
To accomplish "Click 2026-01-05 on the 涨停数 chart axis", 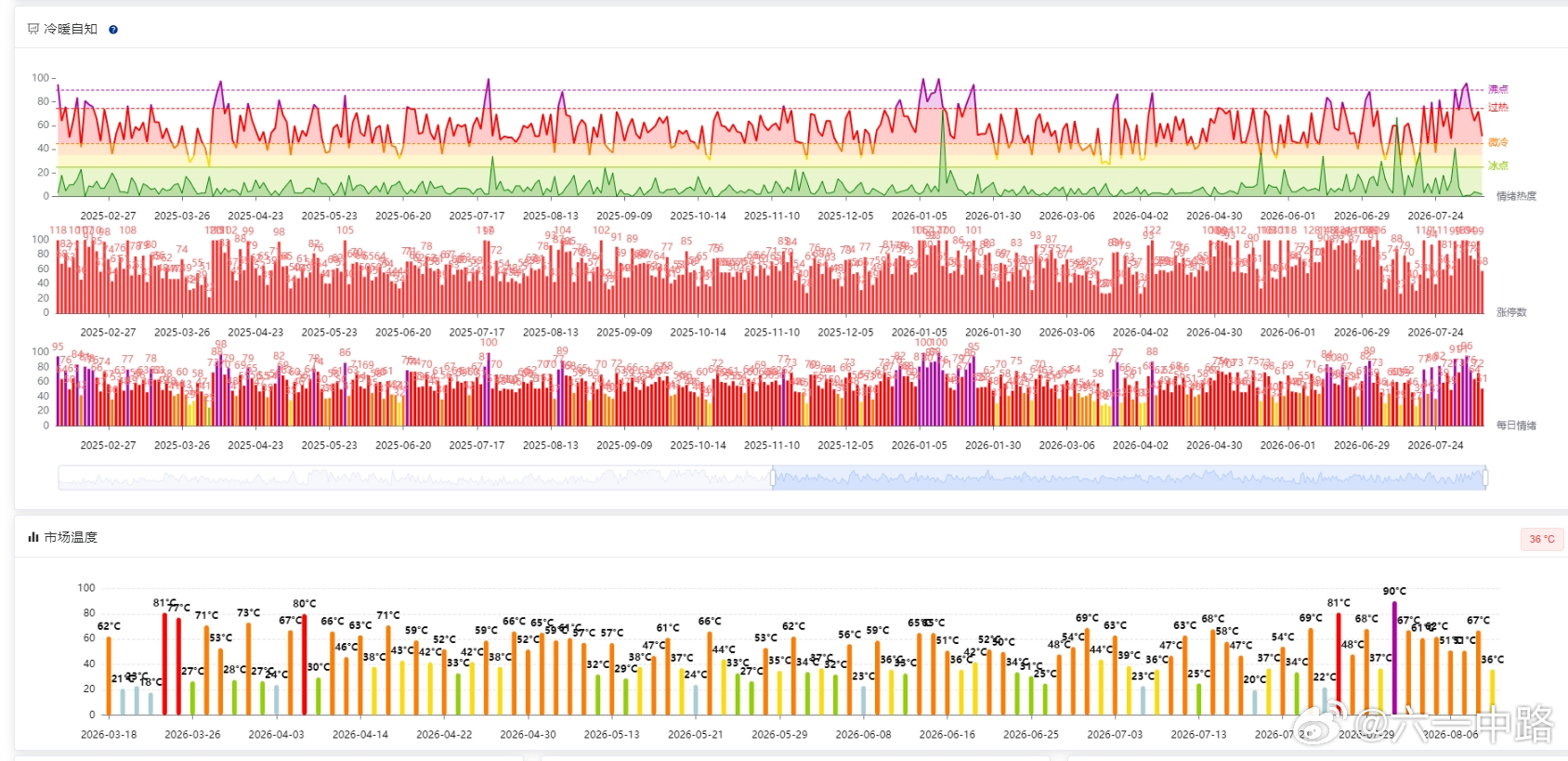I will (x=920, y=332).
